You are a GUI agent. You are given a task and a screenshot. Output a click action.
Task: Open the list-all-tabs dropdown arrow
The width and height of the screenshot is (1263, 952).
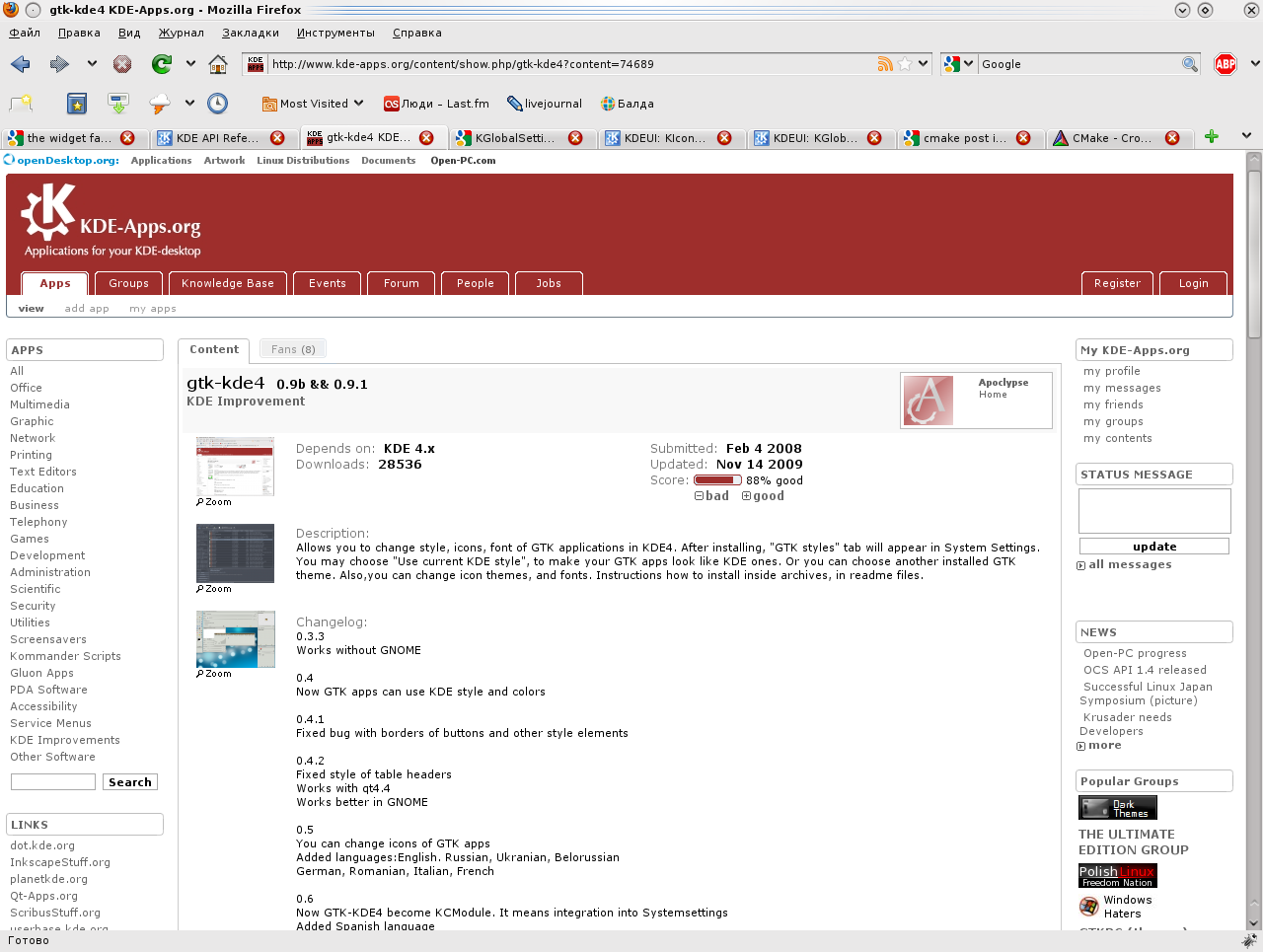(1246, 136)
